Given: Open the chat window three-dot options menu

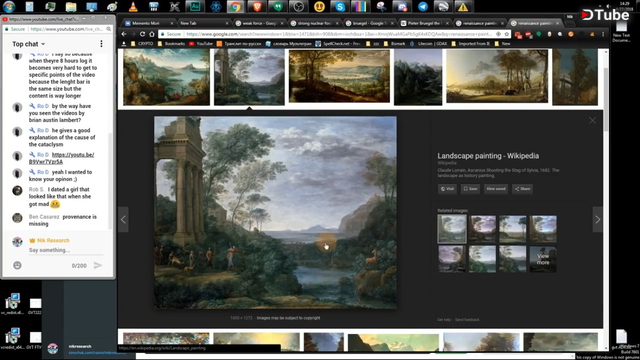Looking at the screenshot, I should [101, 44].
